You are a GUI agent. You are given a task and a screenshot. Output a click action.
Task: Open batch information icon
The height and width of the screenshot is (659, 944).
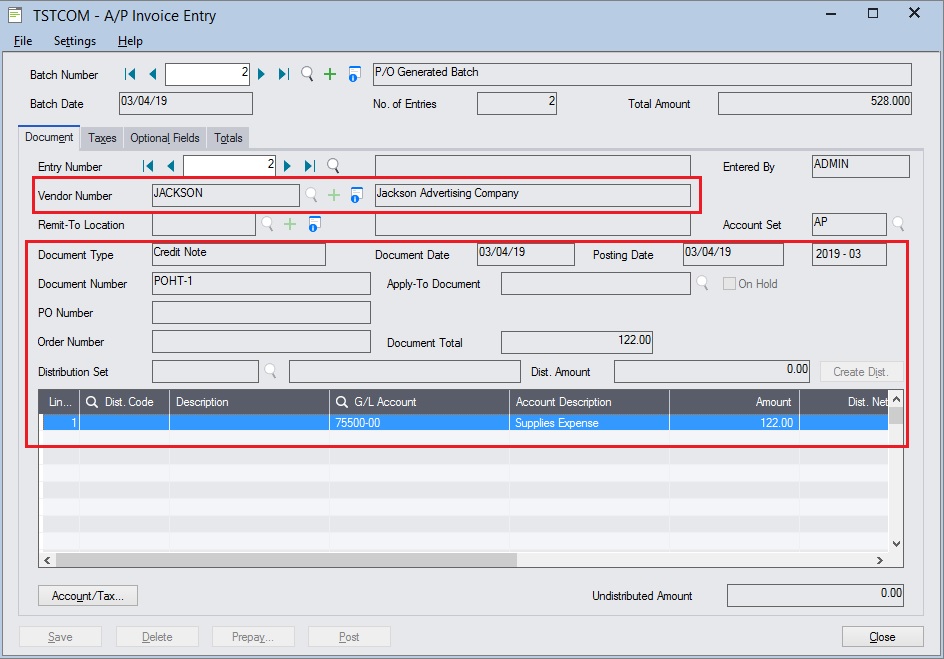[x=355, y=74]
